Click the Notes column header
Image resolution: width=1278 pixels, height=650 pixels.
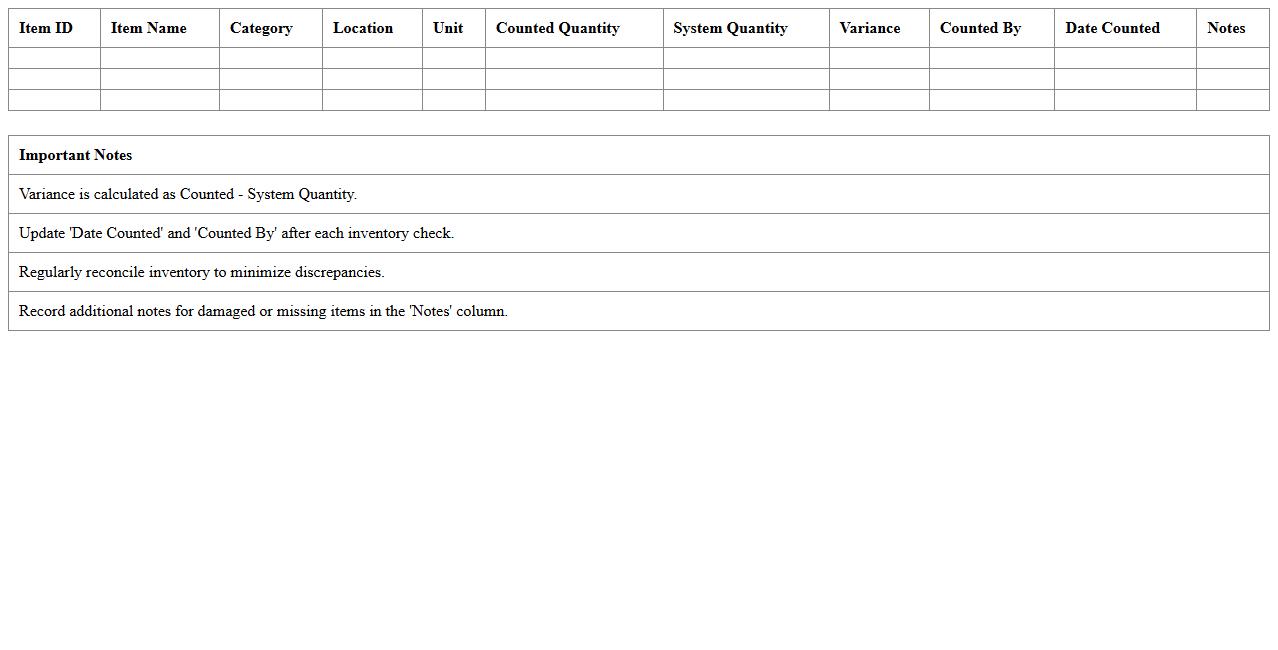1226,28
